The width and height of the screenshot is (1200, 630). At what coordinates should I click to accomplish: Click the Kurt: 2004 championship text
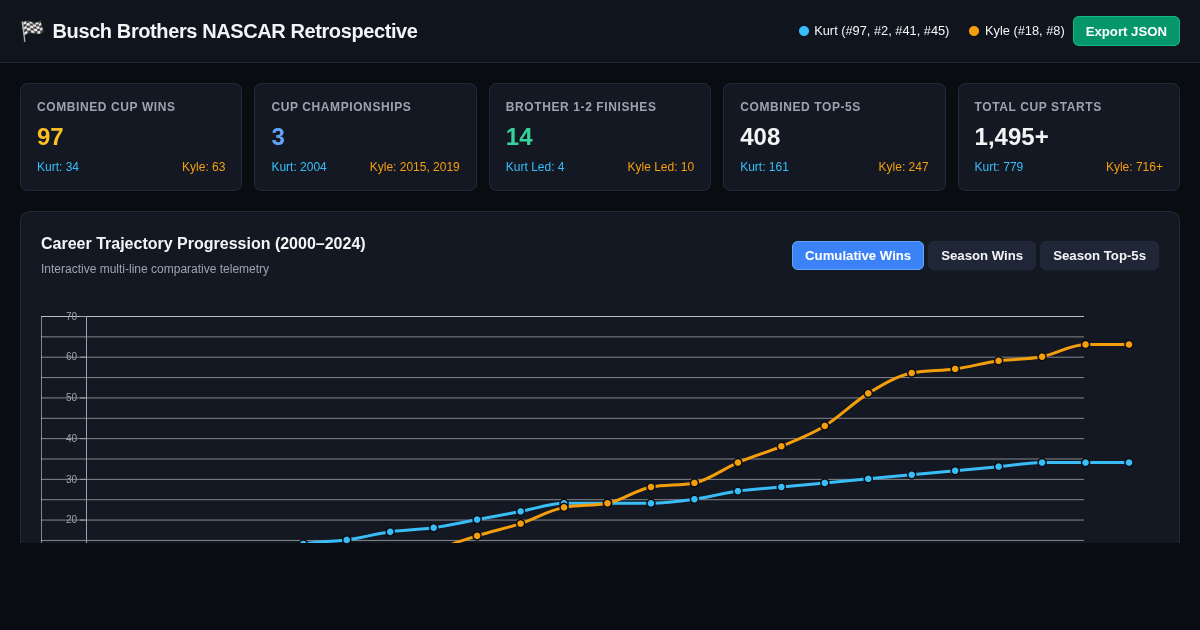pos(299,167)
